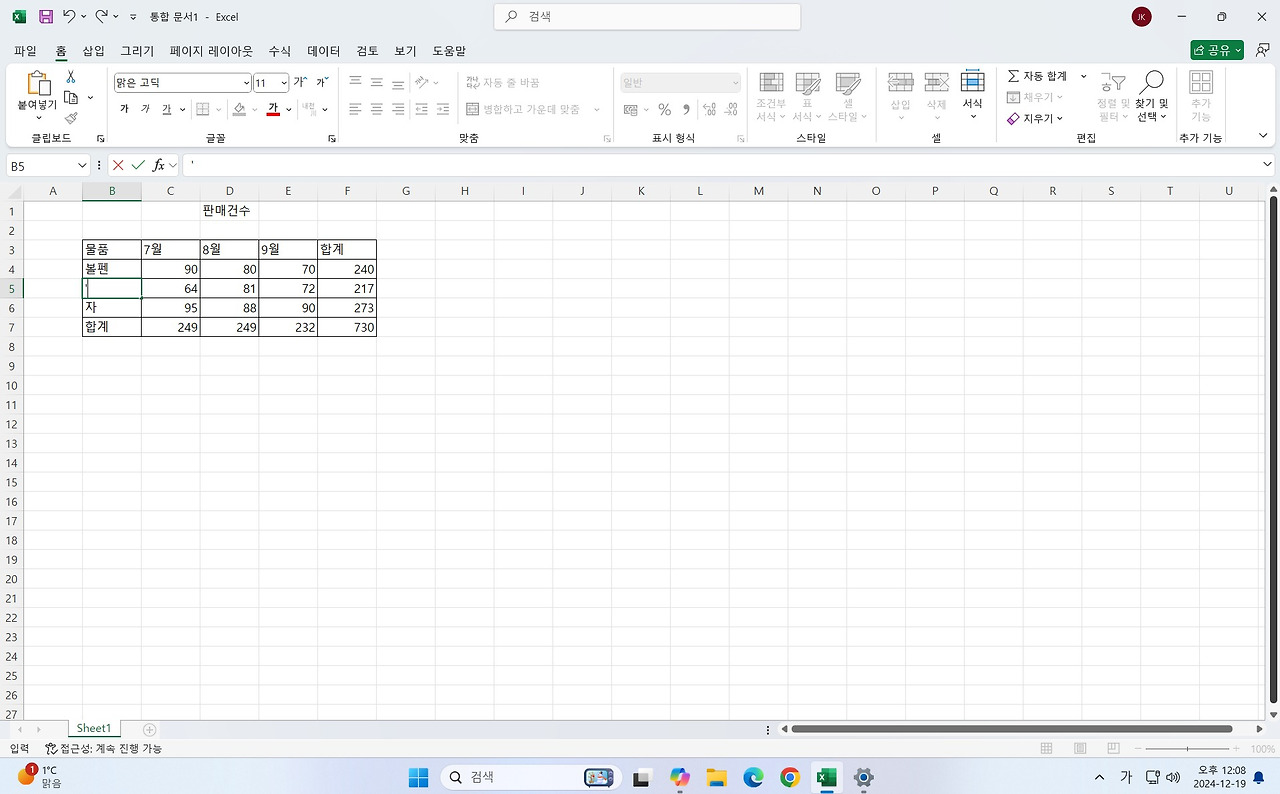The width and height of the screenshot is (1280, 794).
Task: Open 지우기 clear dropdown
Action: (1035, 118)
